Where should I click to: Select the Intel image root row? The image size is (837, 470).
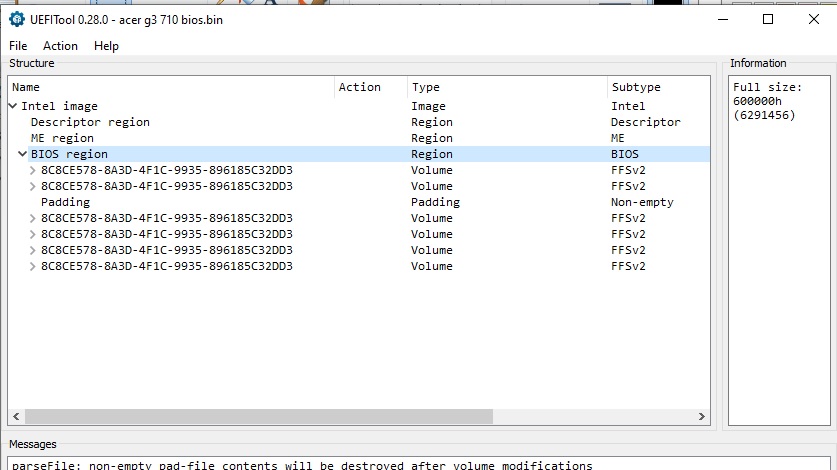pyautogui.click(x=359, y=106)
